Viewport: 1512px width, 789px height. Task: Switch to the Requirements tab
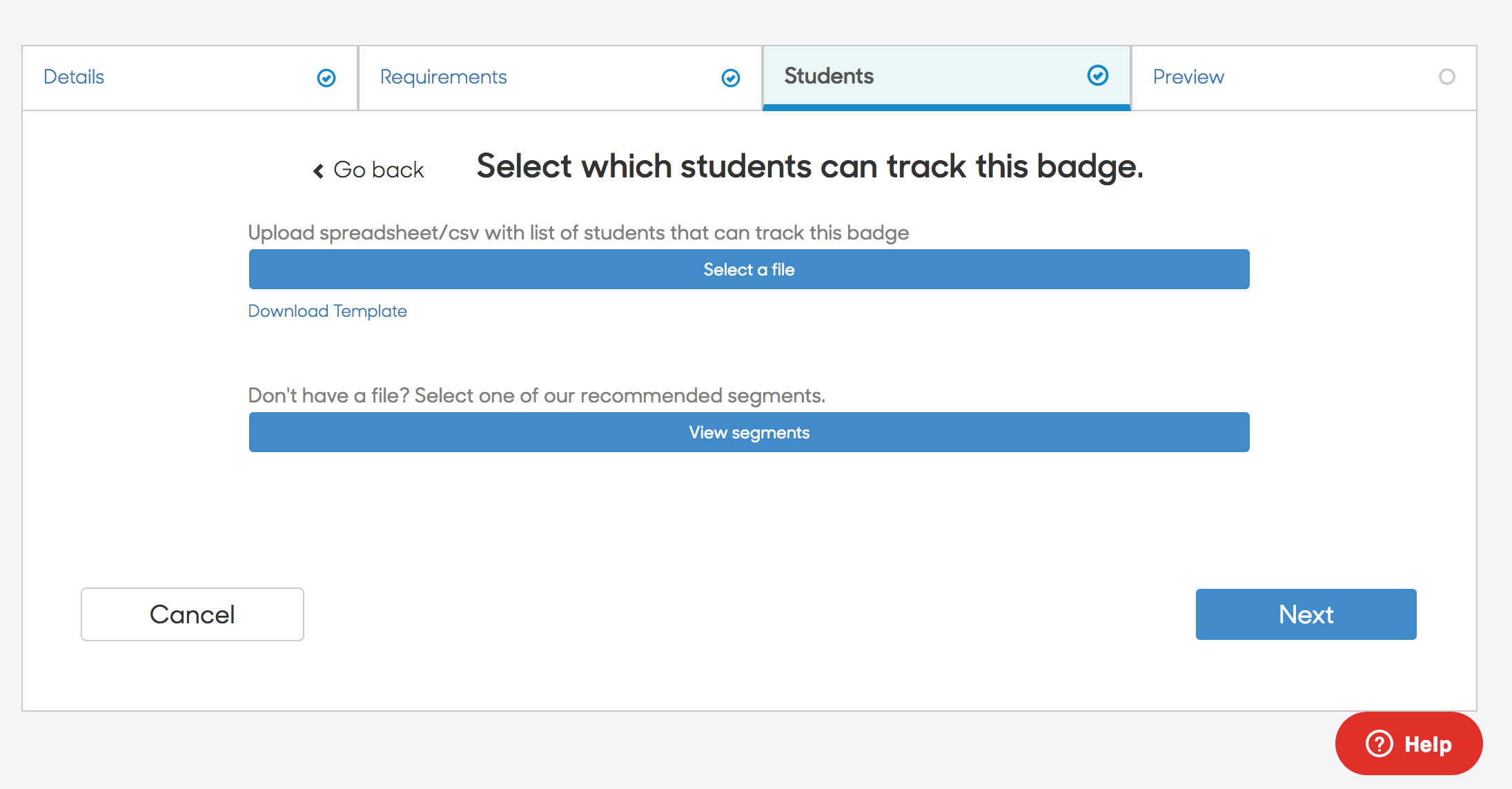(x=560, y=78)
